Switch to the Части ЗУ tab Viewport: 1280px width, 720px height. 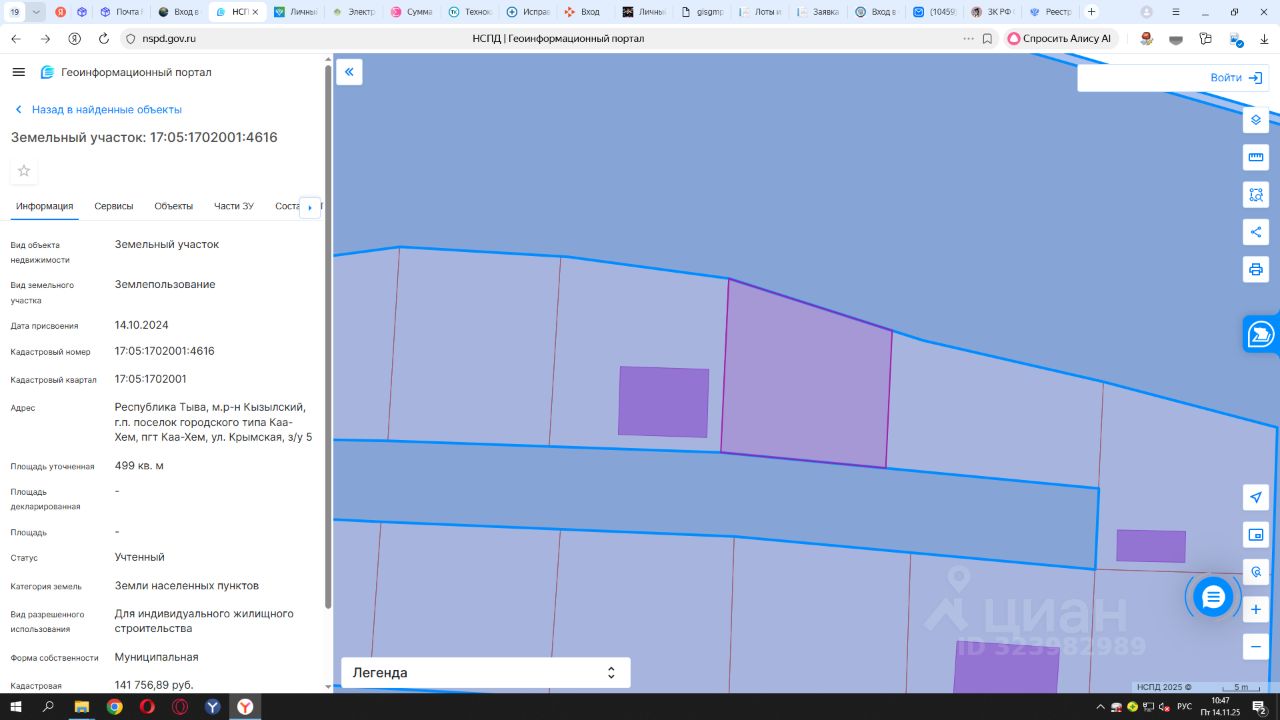point(234,206)
